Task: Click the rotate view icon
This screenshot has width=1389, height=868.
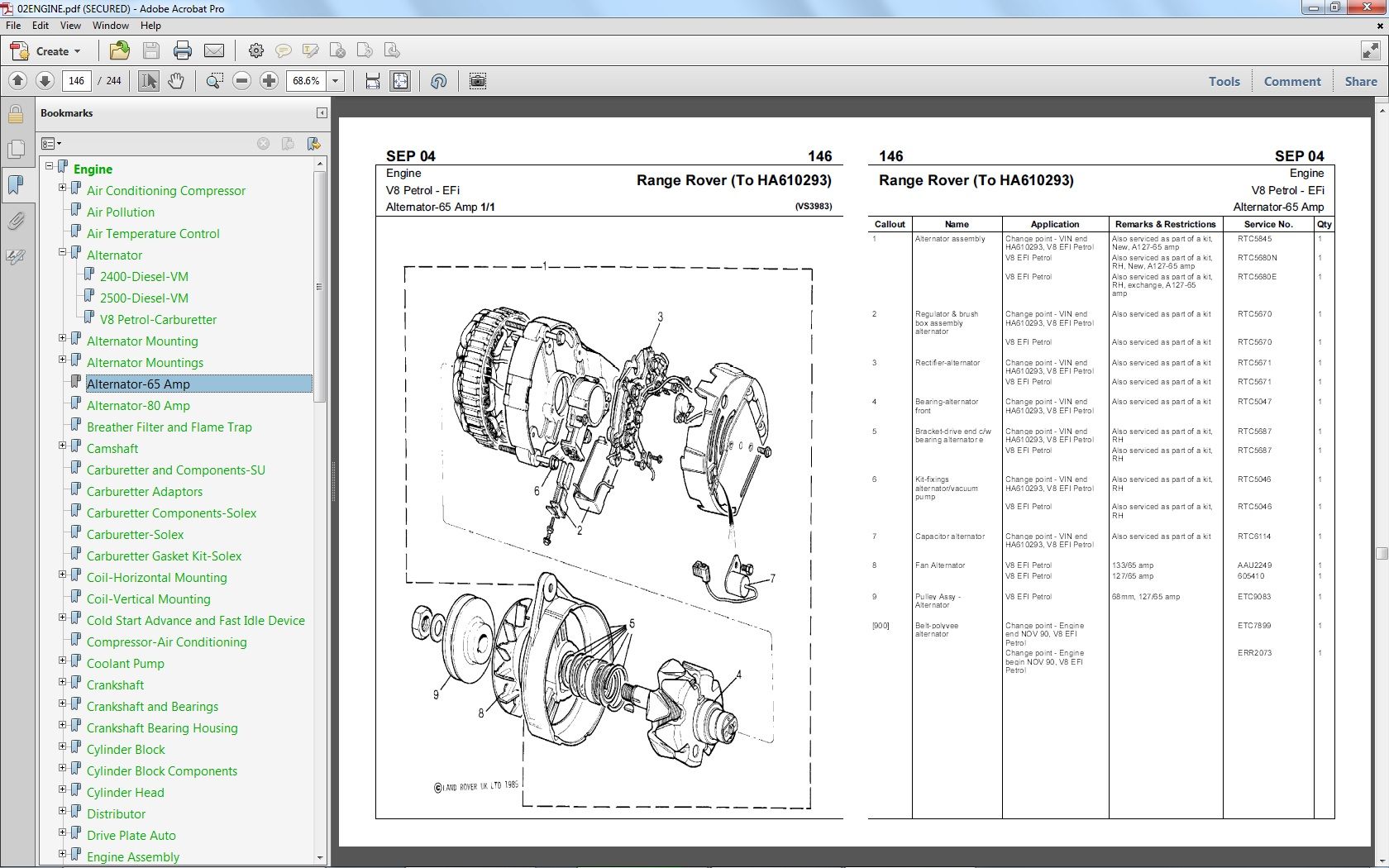Action: click(439, 81)
